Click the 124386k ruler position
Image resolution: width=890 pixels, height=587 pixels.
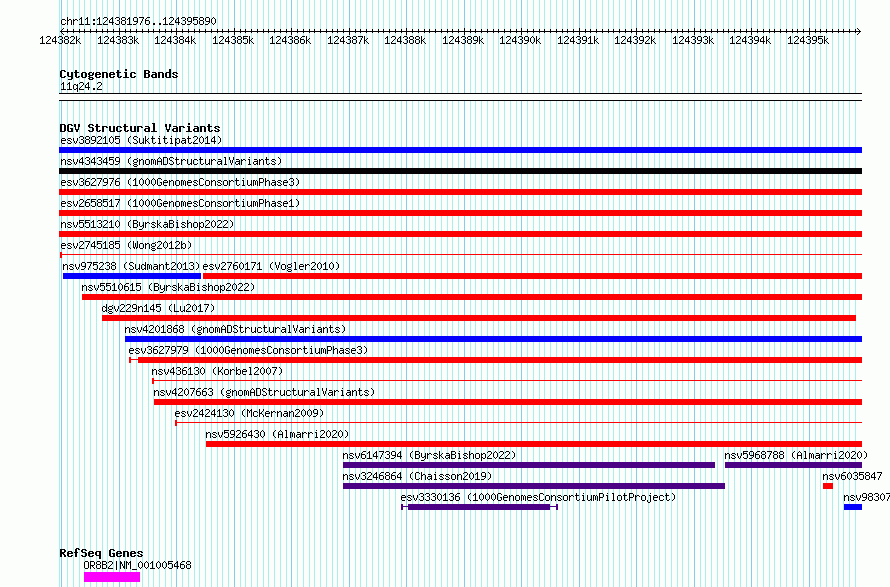[290, 40]
